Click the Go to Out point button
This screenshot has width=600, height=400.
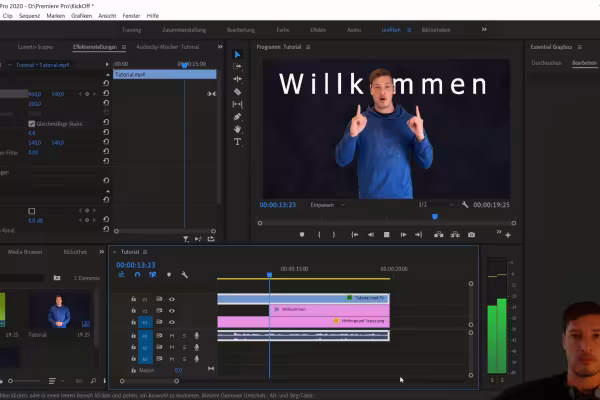click(419, 235)
